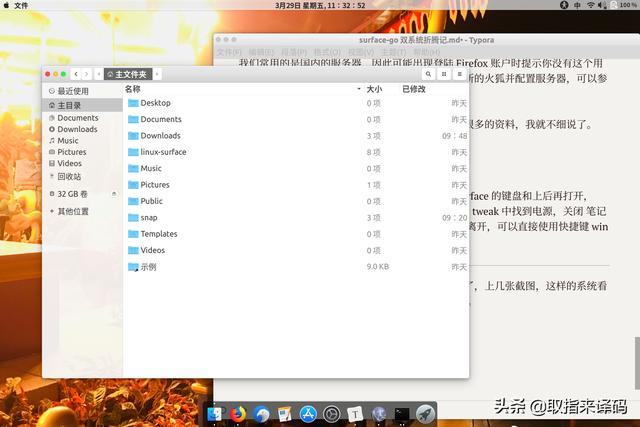Open Videos in the sidebar
Screen dimensions: 640x427
click(x=82, y=163)
